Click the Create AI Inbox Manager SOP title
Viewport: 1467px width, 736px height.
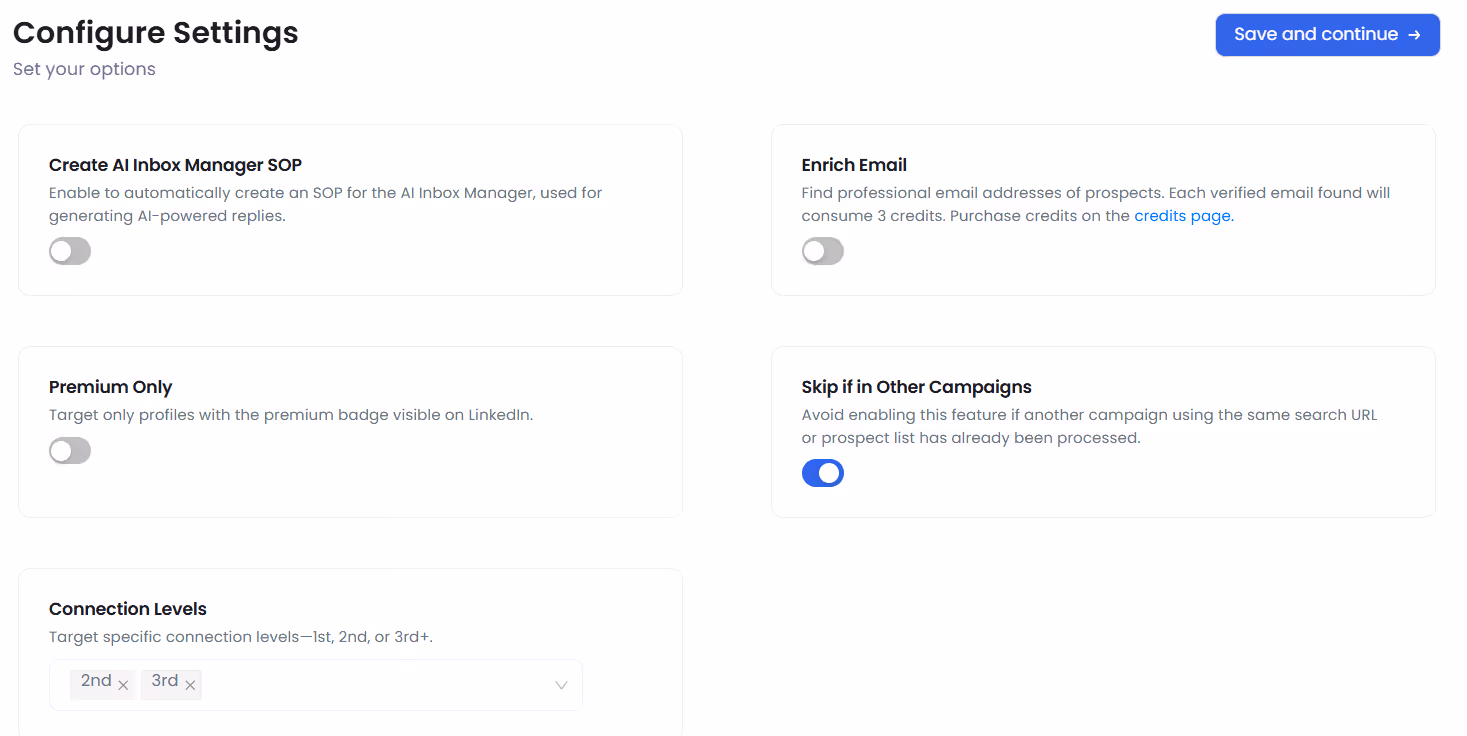[175, 164]
